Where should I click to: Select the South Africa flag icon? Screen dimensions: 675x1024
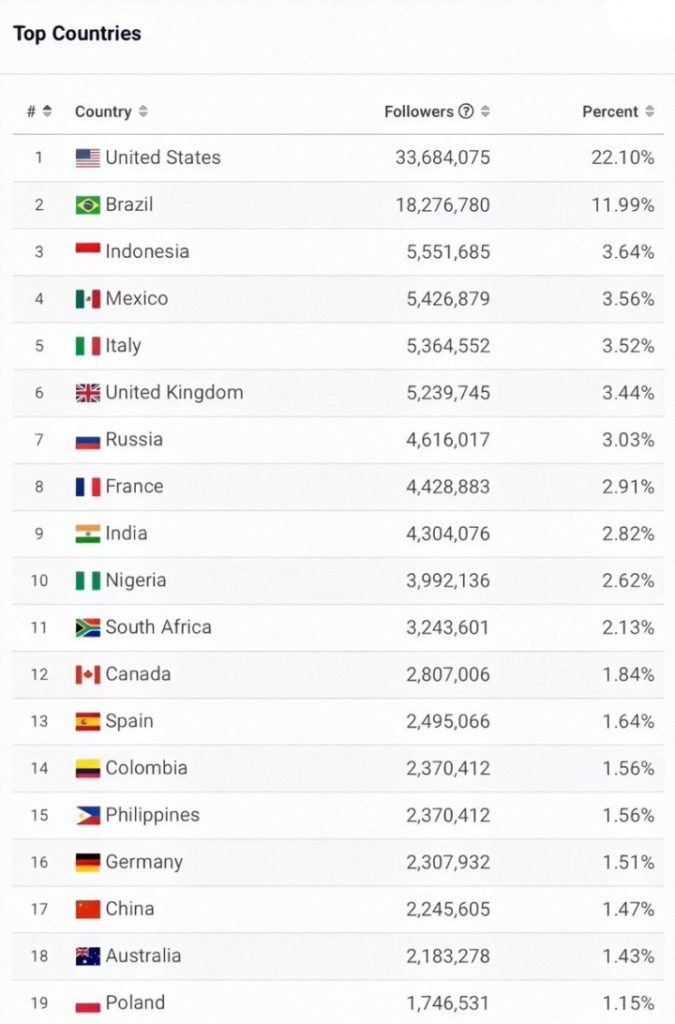tap(87, 628)
